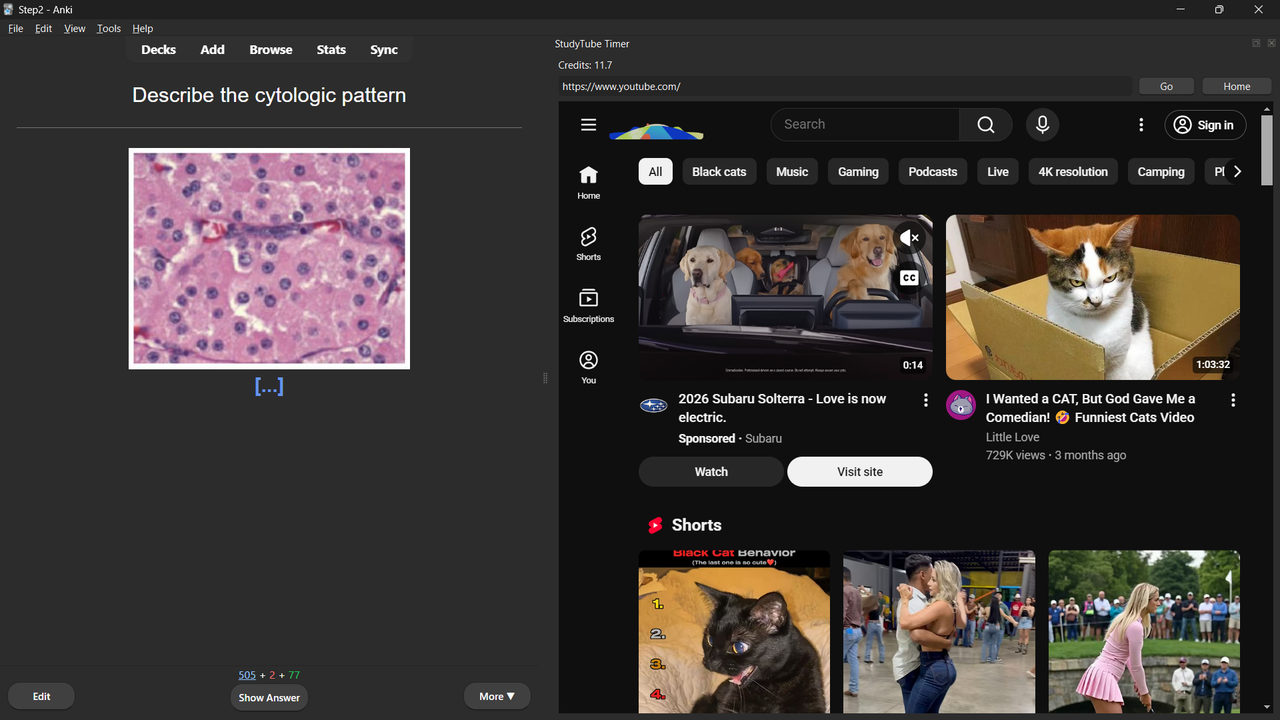
Task: Open the More dropdown in Anki
Action: point(497,696)
